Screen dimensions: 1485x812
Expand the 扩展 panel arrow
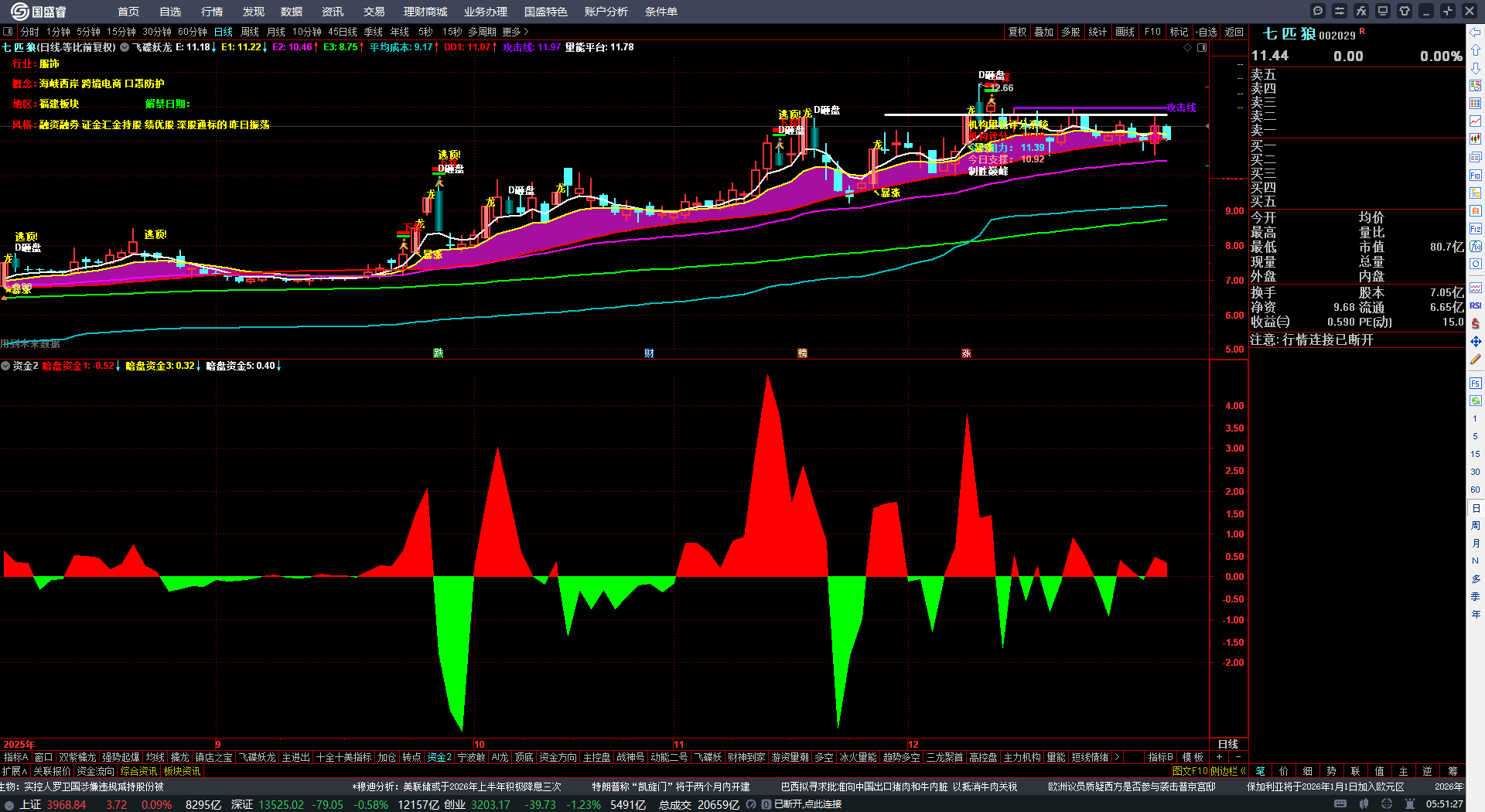(15, 771)
